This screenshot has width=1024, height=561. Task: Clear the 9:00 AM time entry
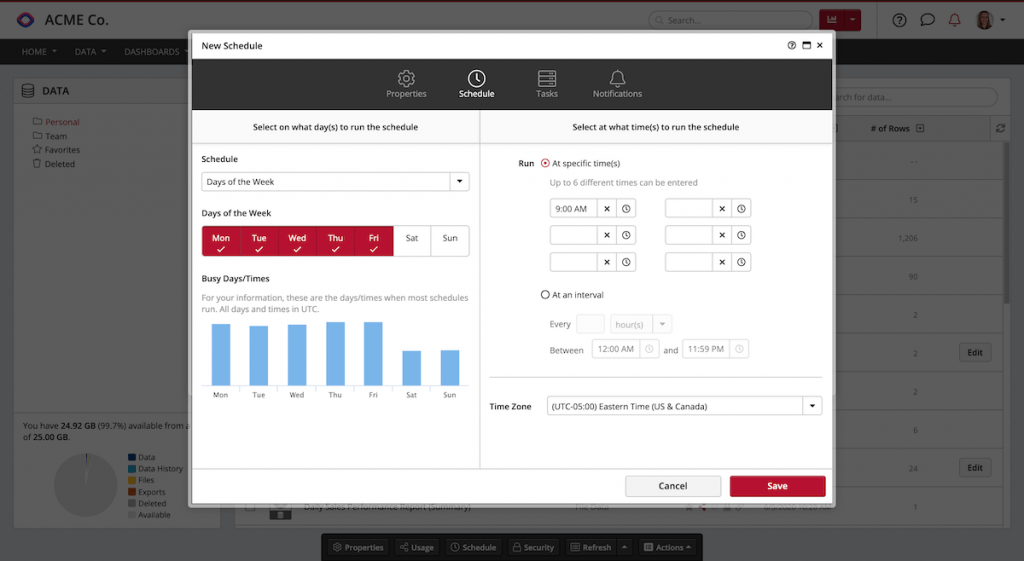tap(607, 209)
